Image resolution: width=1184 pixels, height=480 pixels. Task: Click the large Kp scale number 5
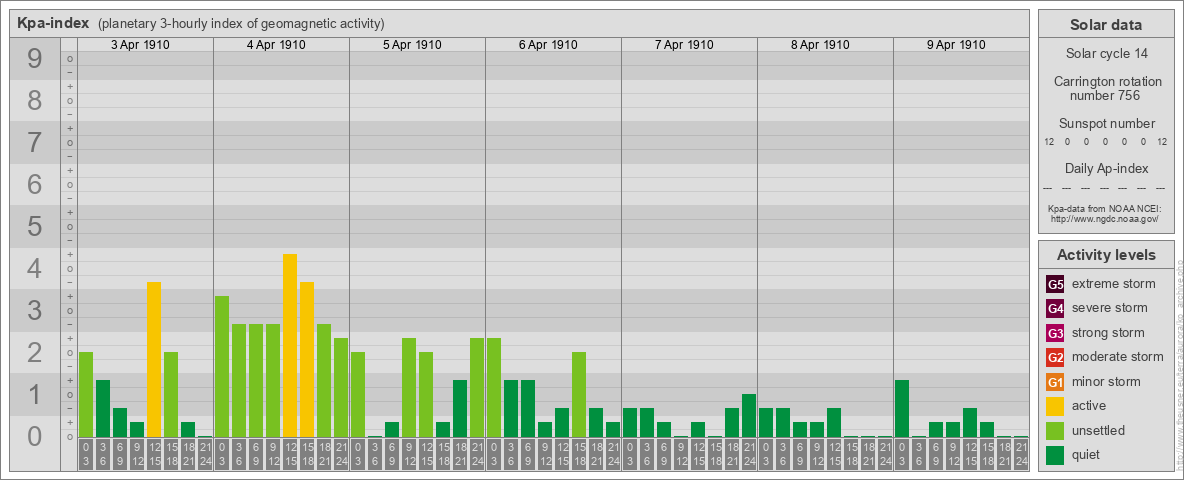pos(35,226)
